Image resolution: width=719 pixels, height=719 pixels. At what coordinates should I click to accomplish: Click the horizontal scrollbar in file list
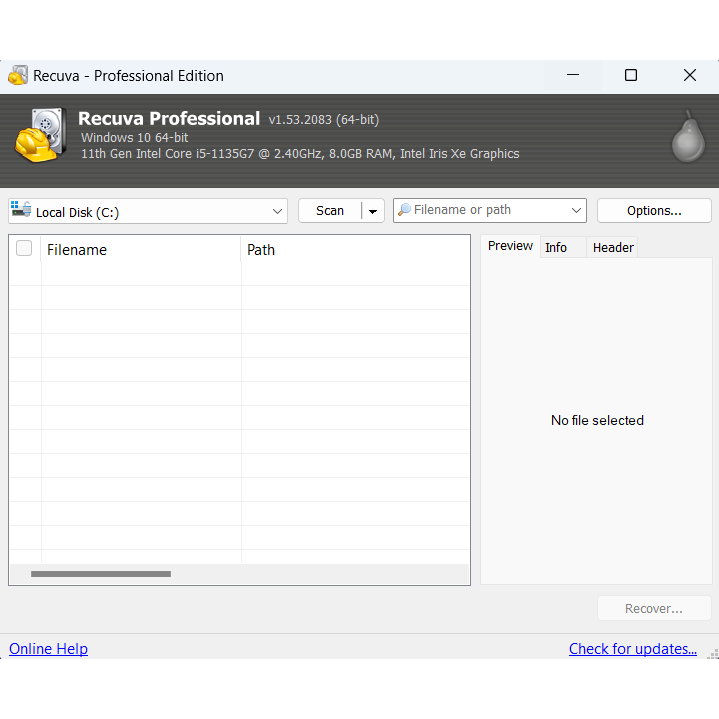(x=100, y=574)
